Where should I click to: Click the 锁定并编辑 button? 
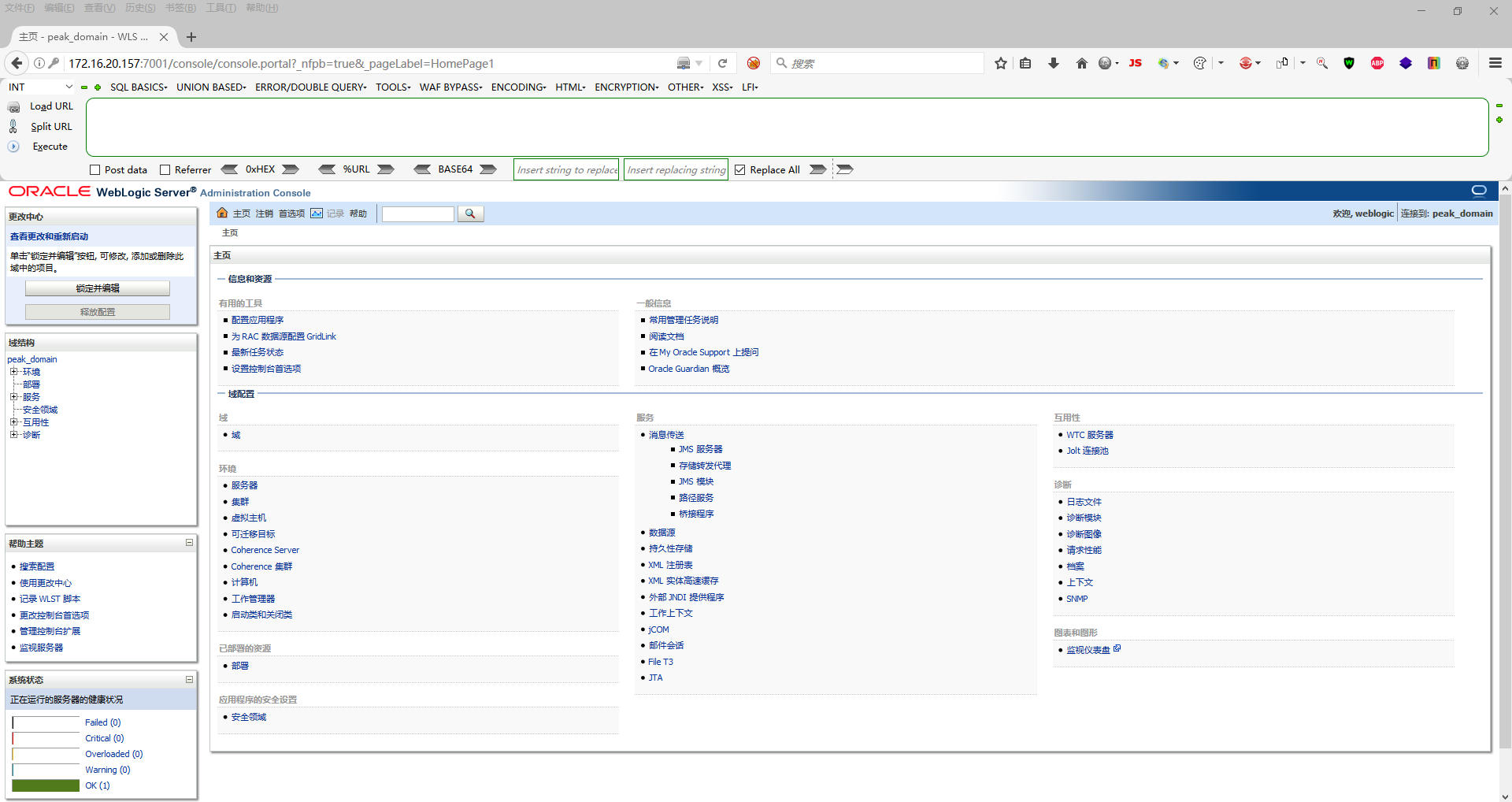[x=98, y=288]
